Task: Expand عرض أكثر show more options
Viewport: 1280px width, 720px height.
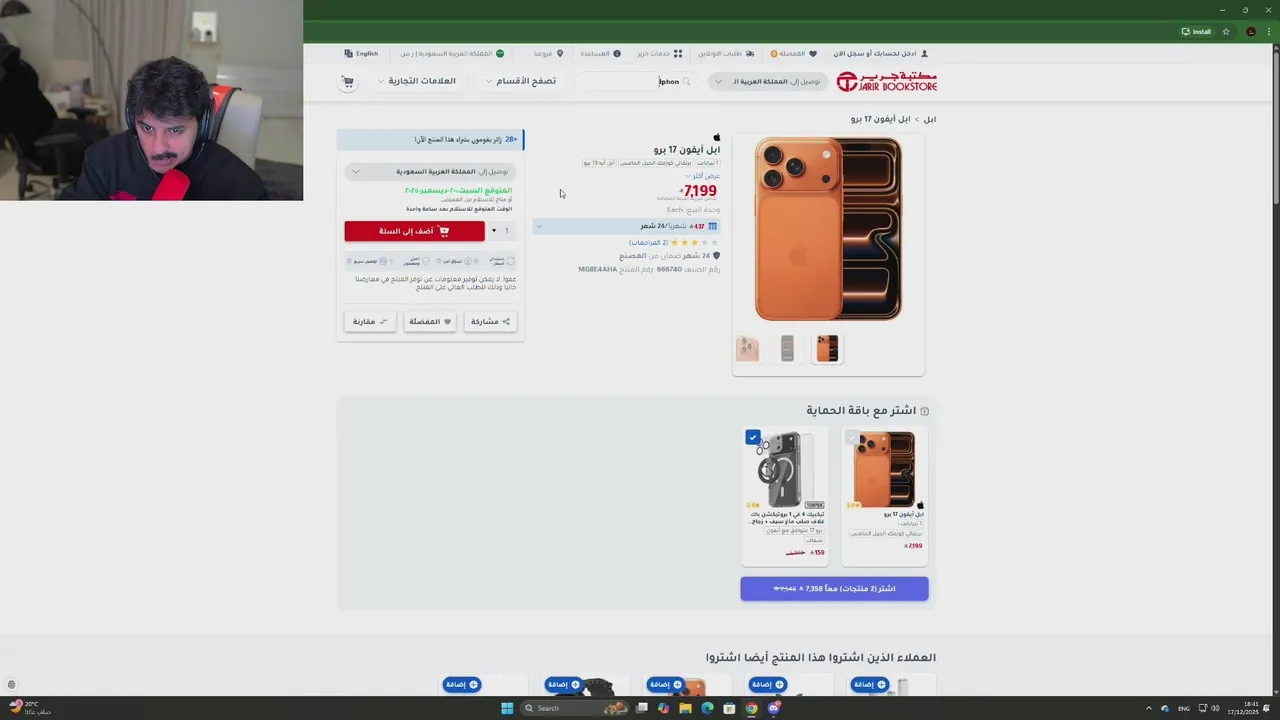Action: 702,175
